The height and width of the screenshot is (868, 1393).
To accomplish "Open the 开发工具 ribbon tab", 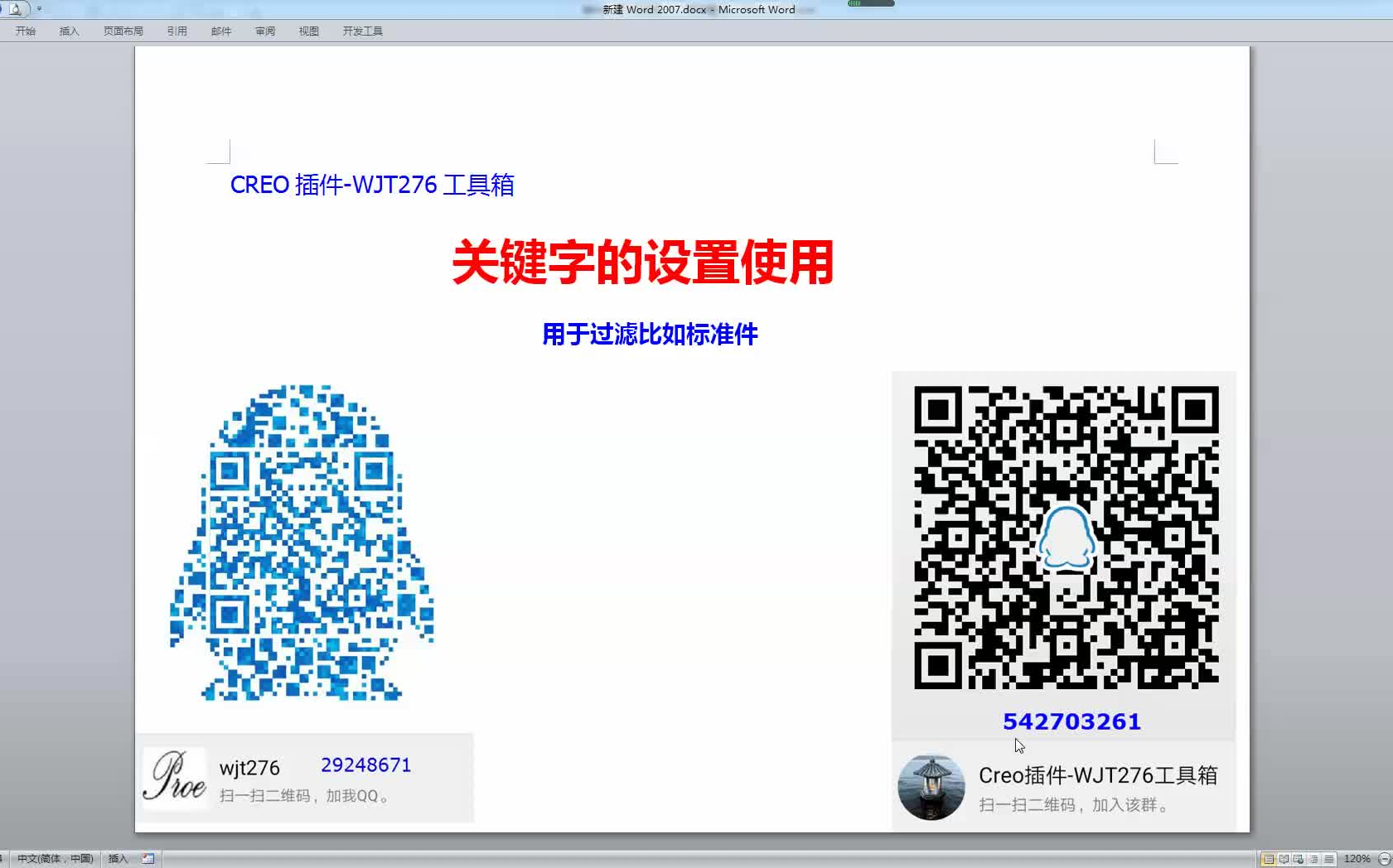I will [363, 31].
